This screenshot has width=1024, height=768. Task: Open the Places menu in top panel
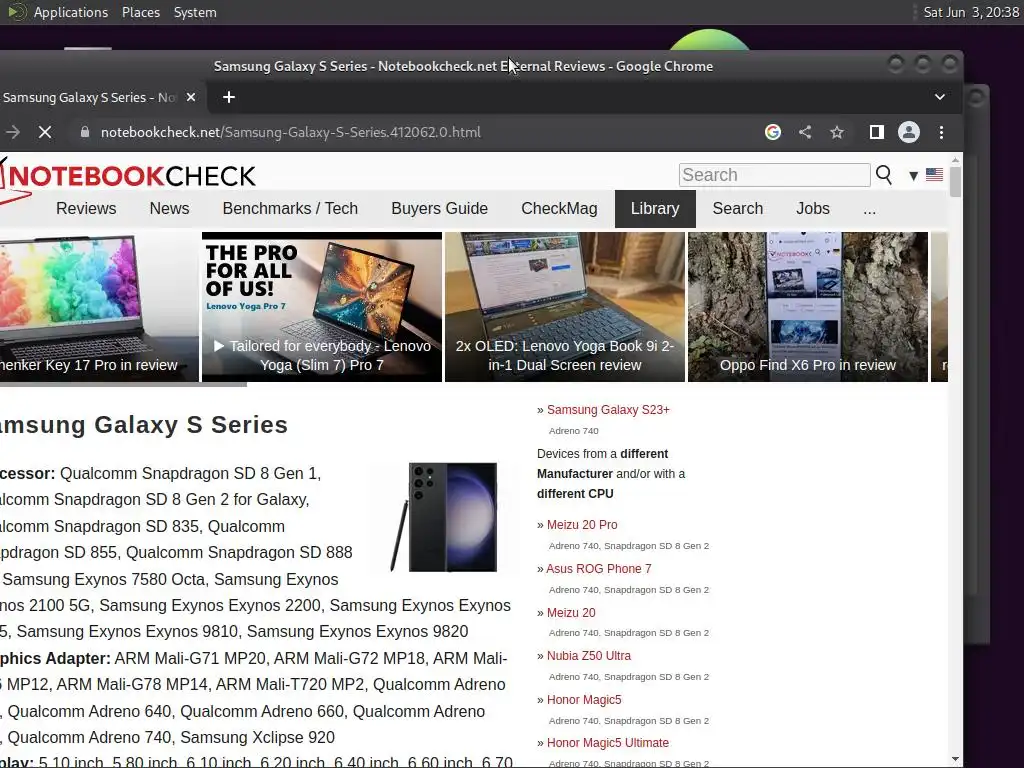[x=140, y=12]
